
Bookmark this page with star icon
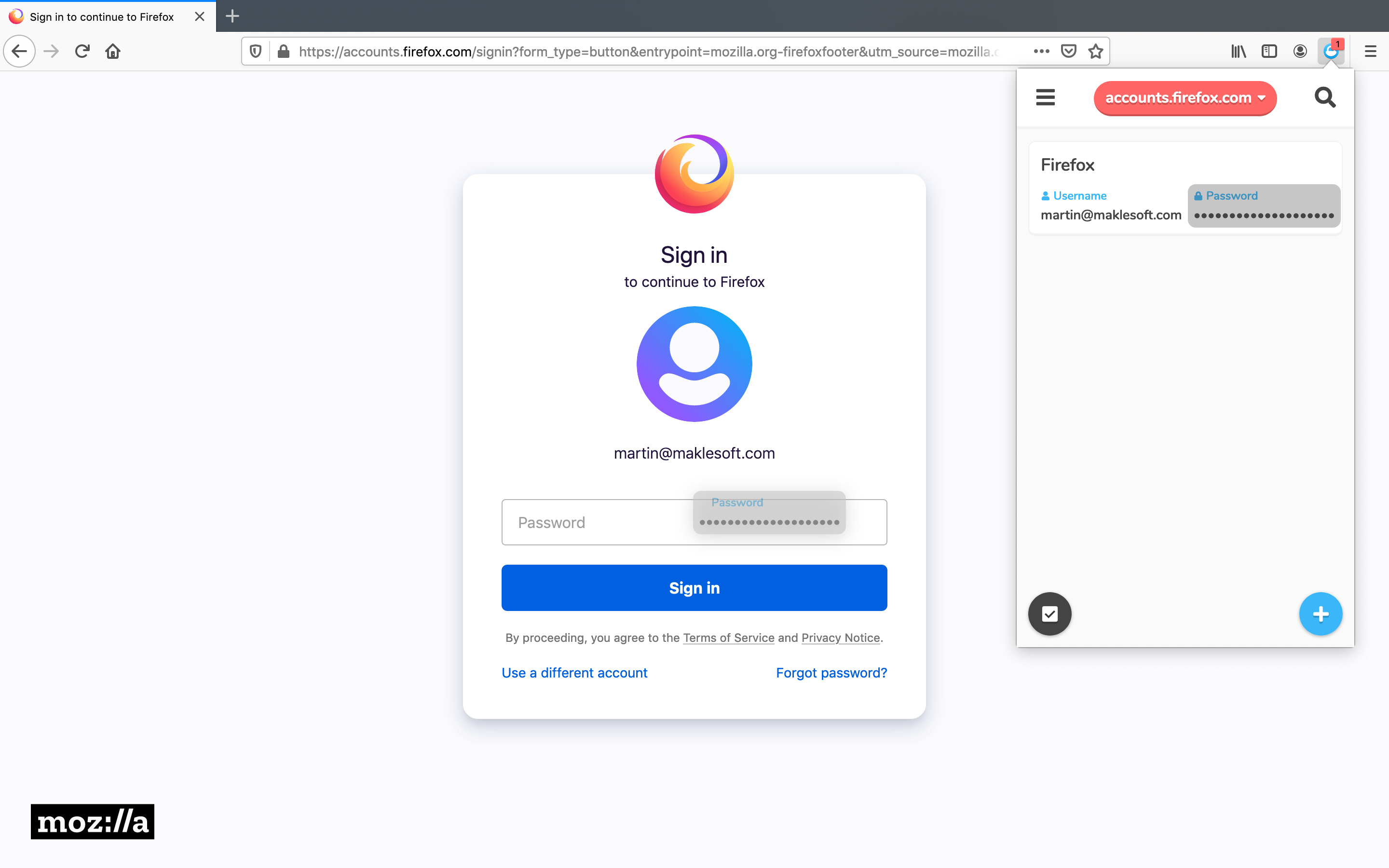(1096, 52)
